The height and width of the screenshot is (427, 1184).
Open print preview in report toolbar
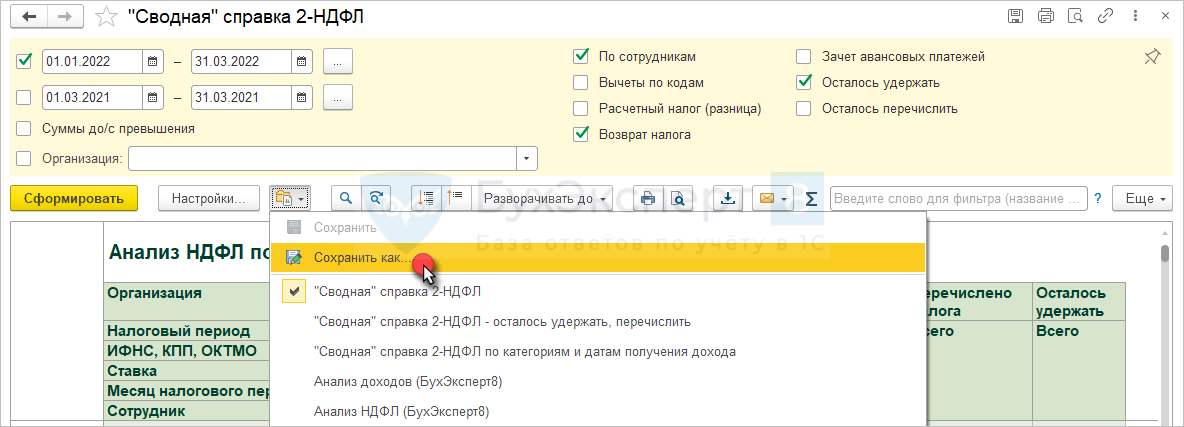tap(678, 198)
